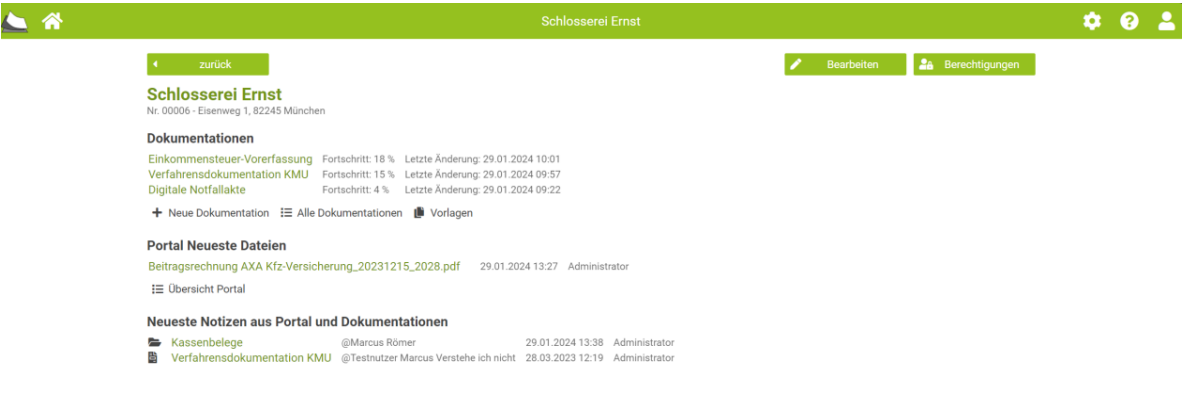Click the folder icon beside Kassenbelege

153,343
